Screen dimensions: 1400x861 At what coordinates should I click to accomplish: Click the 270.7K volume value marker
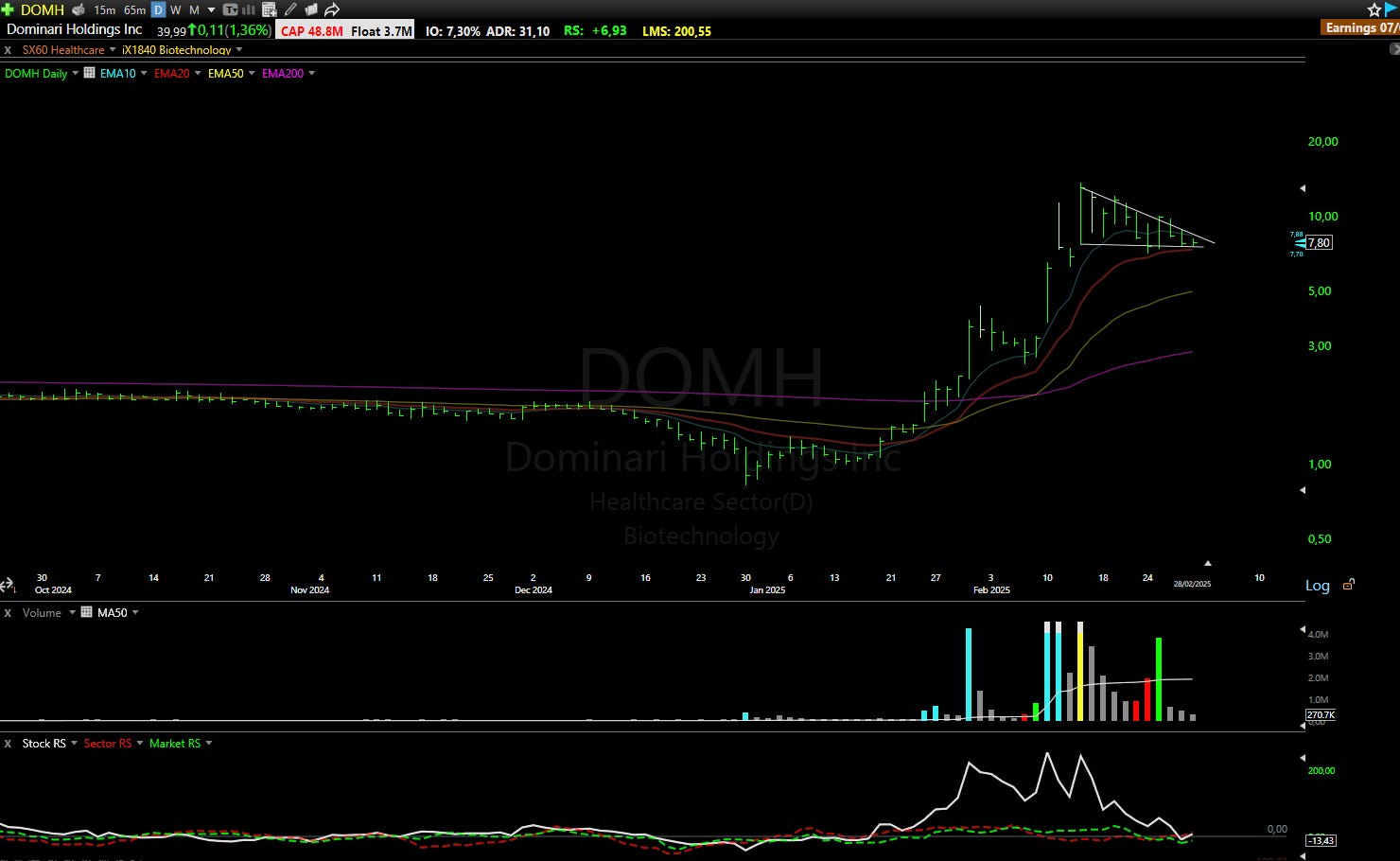(x=1321, y=714)
